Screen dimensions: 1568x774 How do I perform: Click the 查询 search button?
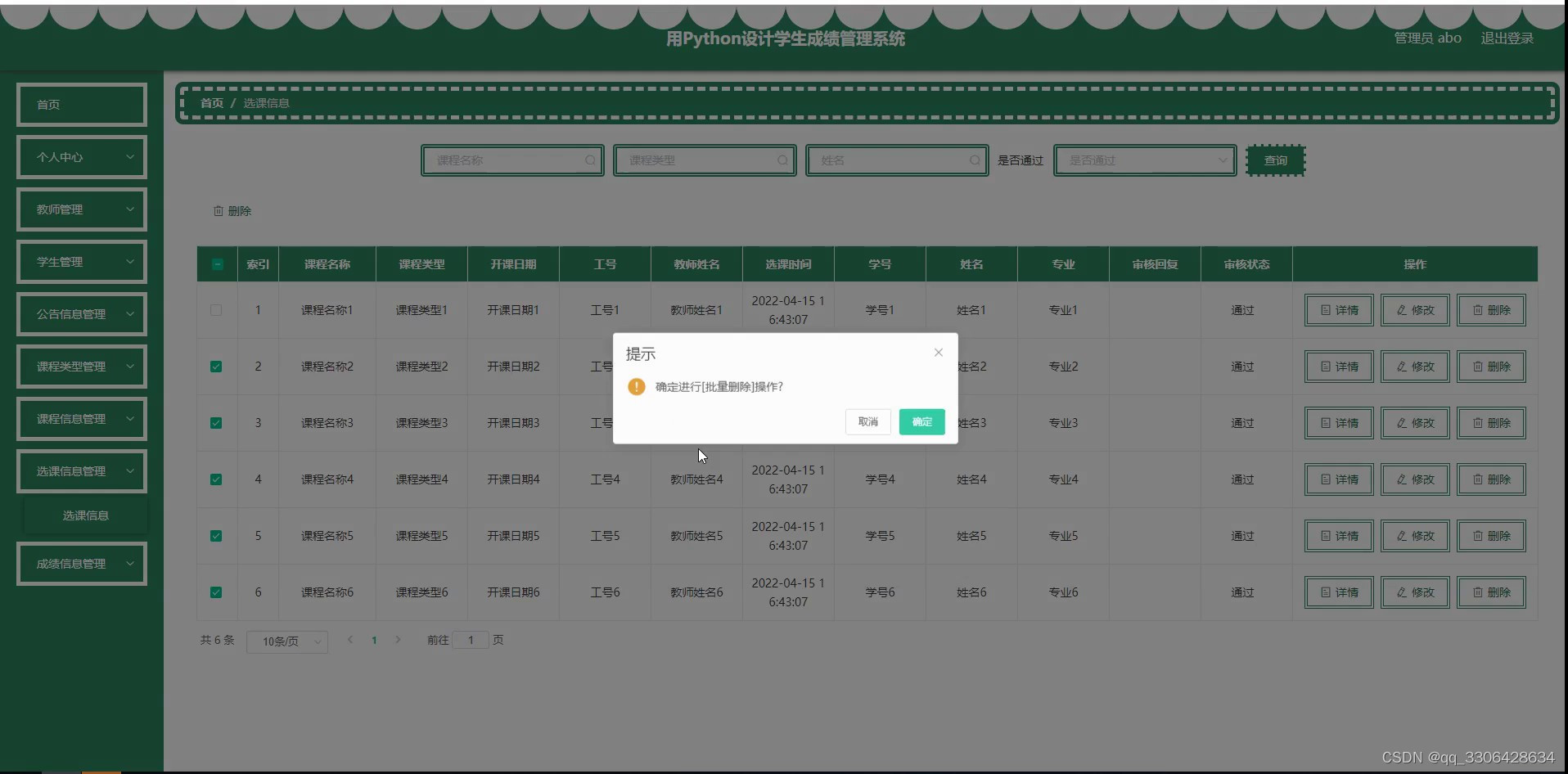pos(1276,160)
